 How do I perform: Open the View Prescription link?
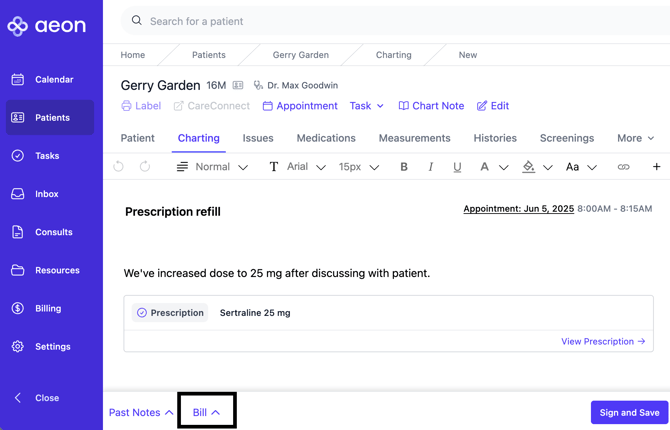[x=602, y=342]
